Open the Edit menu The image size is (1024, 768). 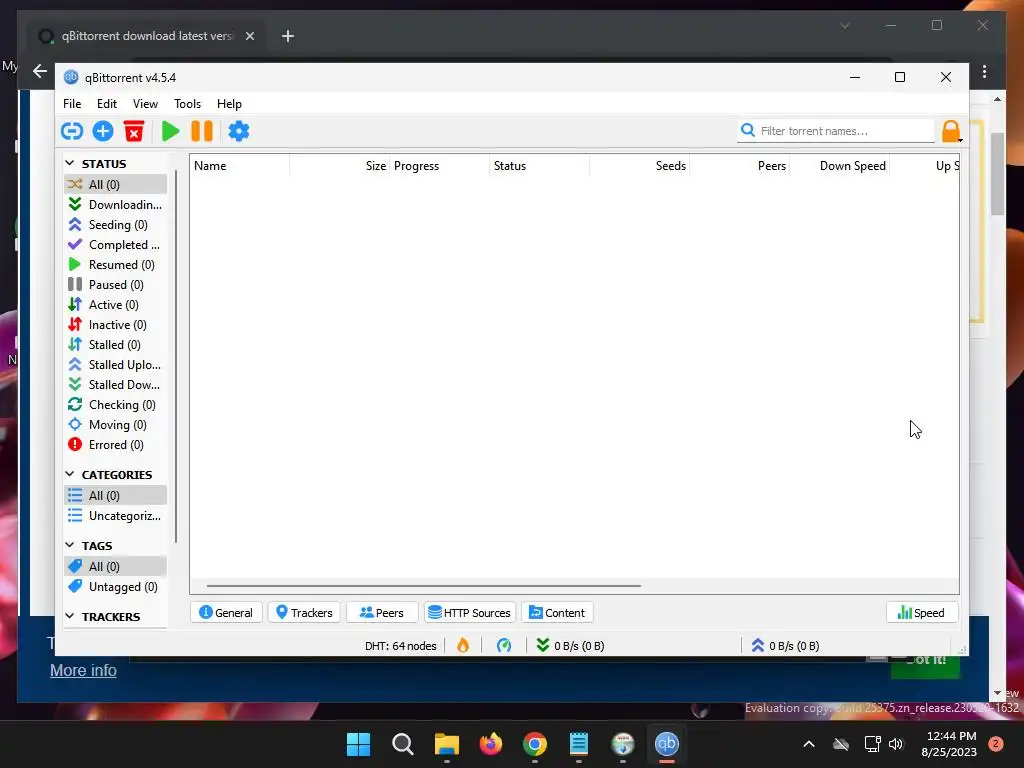tap(106, 104)
